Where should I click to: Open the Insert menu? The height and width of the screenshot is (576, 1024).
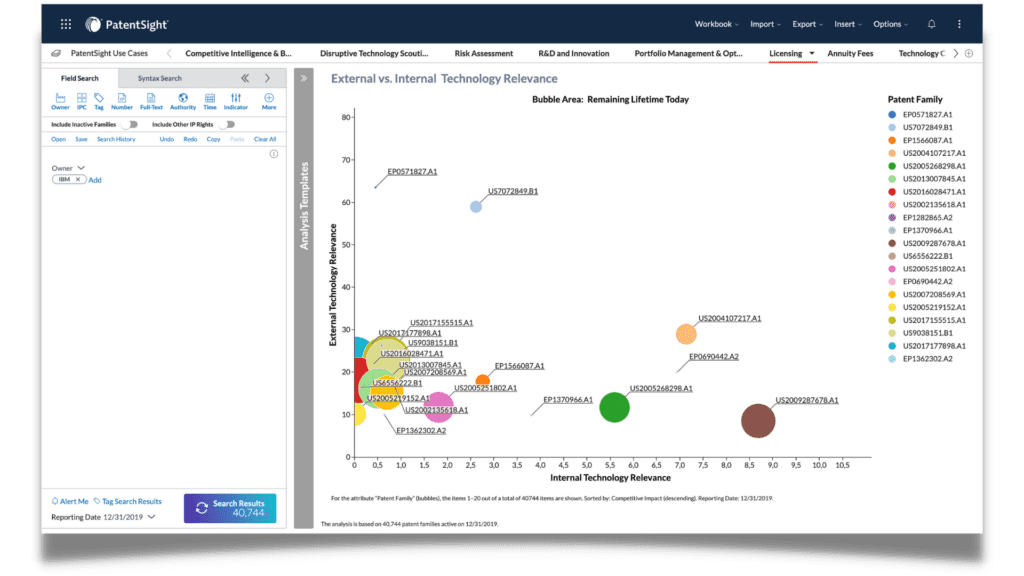click(x=848, y=24)
